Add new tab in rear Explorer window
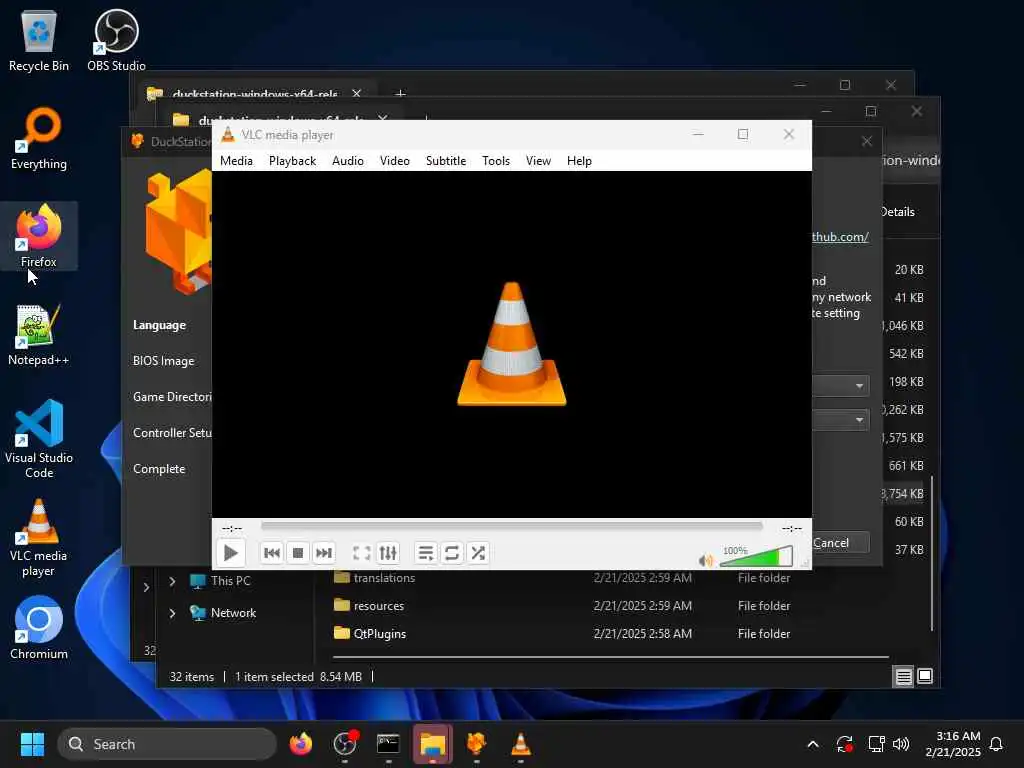Image resolution: width=1024 pixels, height=768 pixels. tap(400, 94)
